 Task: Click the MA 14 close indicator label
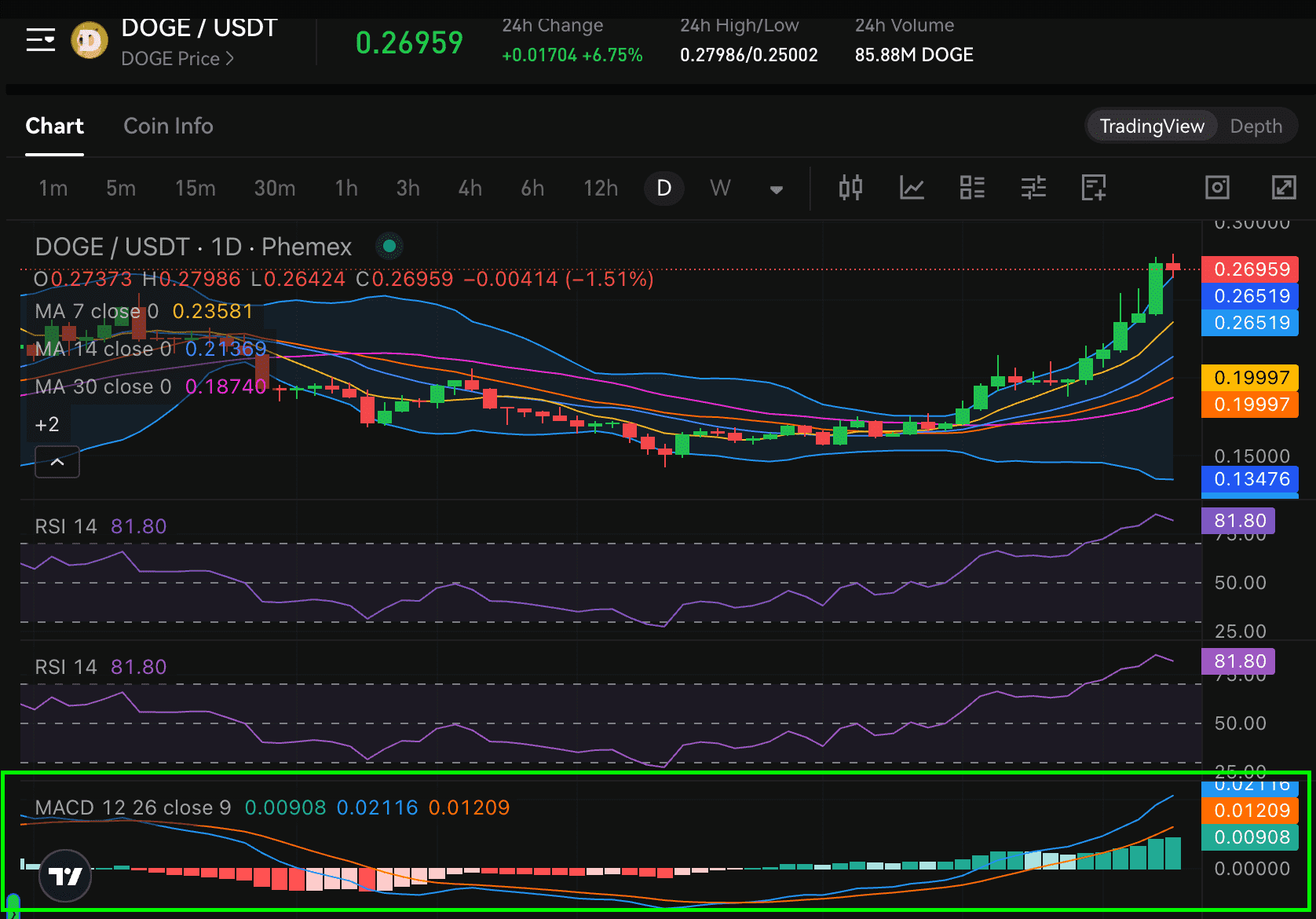coord(103,350)
